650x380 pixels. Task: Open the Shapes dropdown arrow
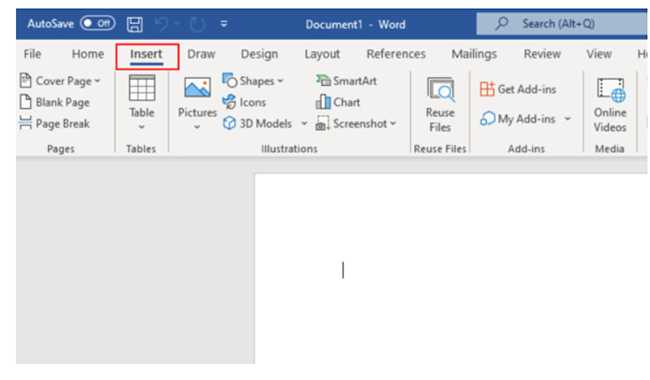[281, 81]
